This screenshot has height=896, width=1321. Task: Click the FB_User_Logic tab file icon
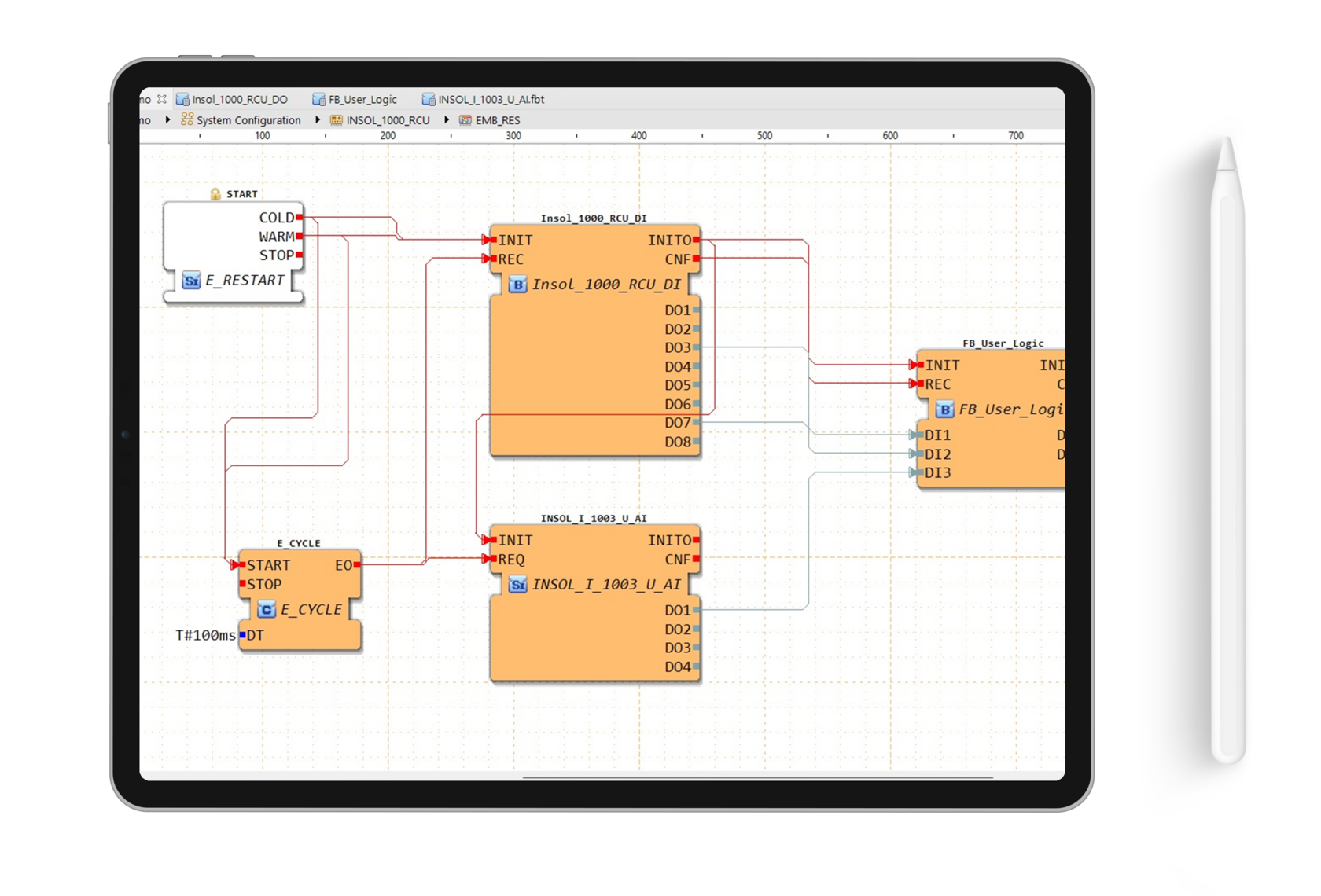coord(318,100)
